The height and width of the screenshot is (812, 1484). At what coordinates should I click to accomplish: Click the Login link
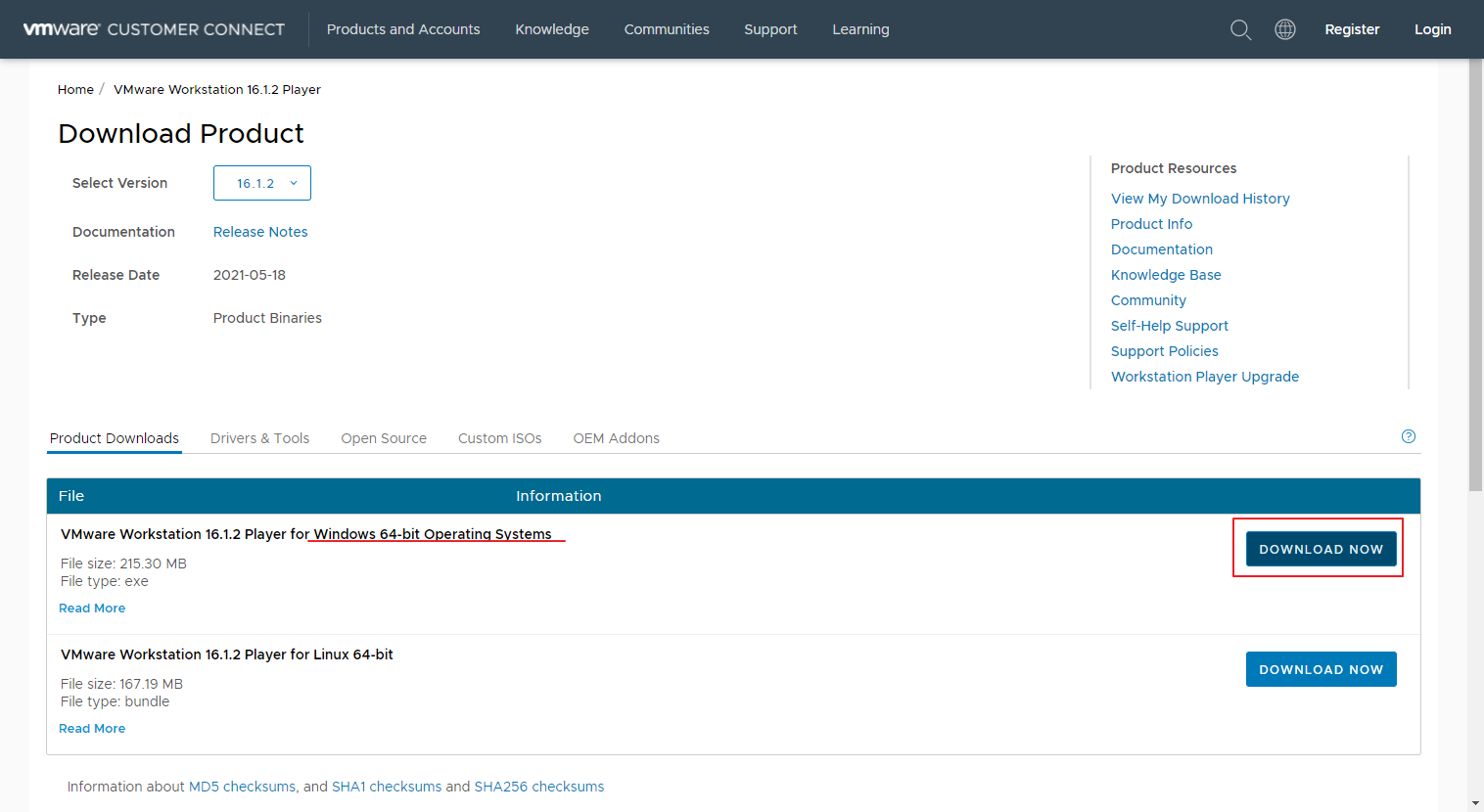pos(1433,29)
